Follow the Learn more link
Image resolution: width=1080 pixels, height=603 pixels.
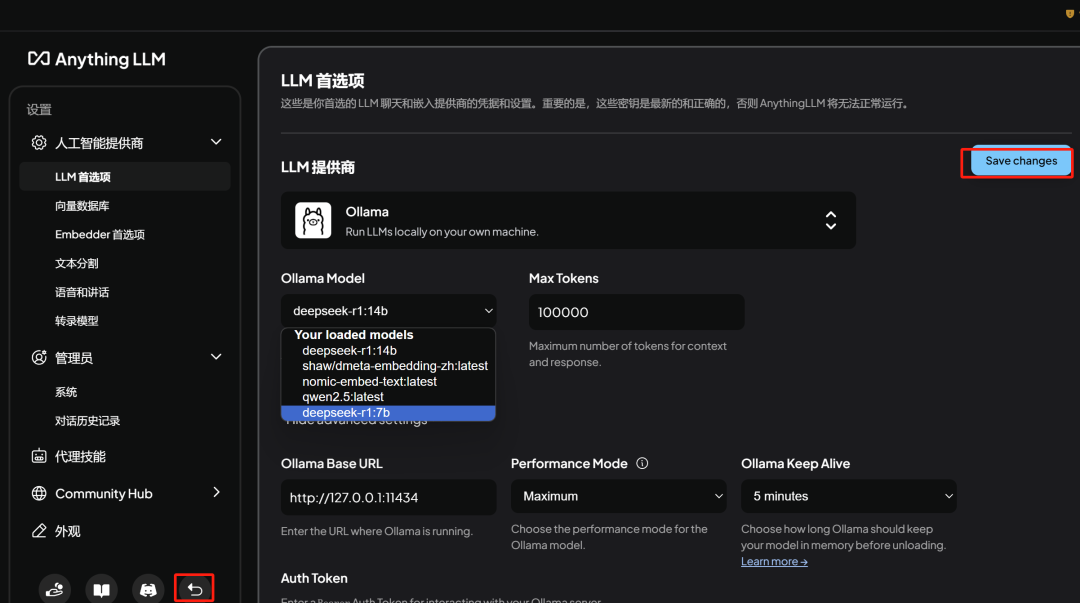774,562
